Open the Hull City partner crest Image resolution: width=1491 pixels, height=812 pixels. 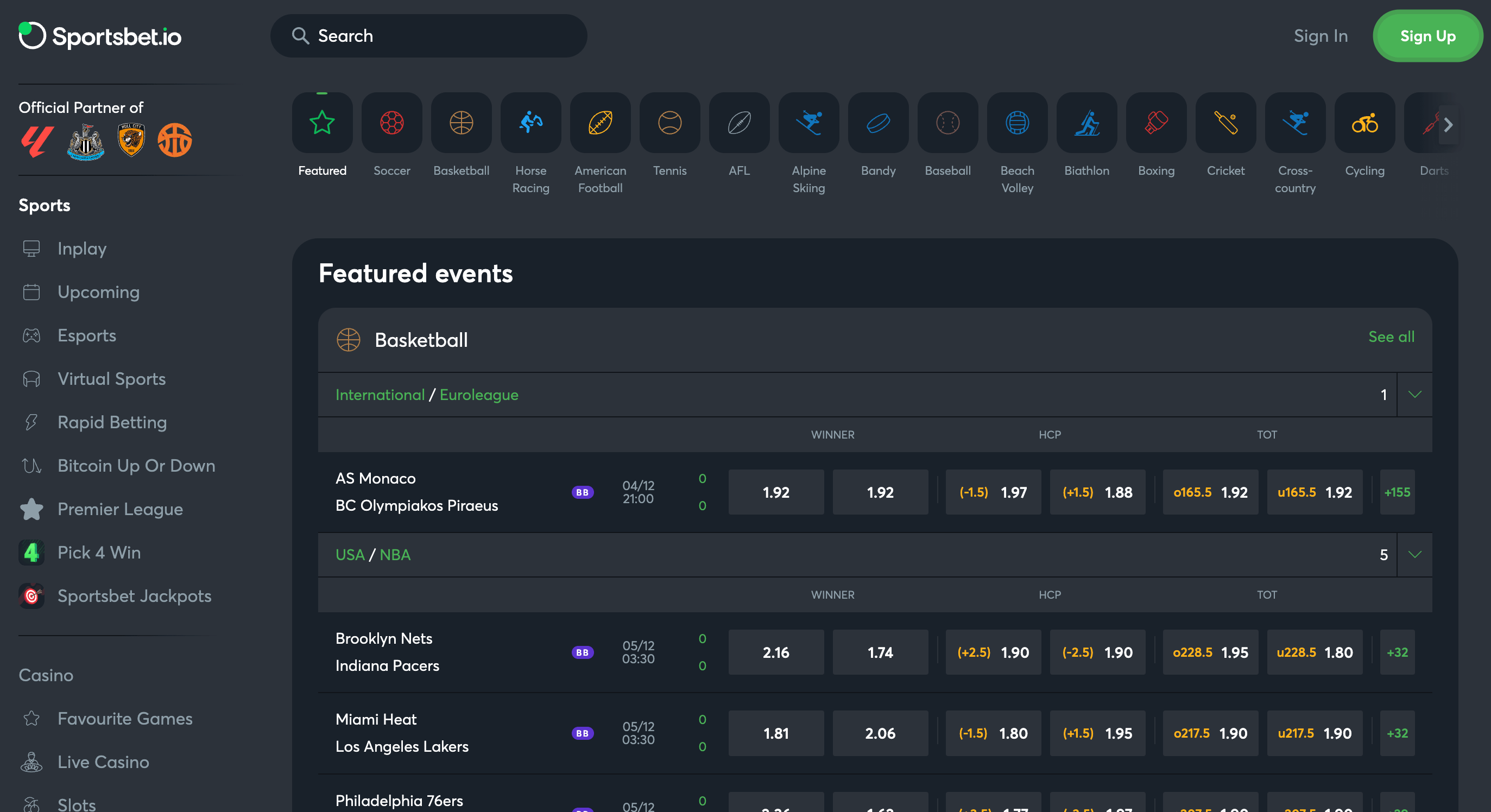coord(131,139)
